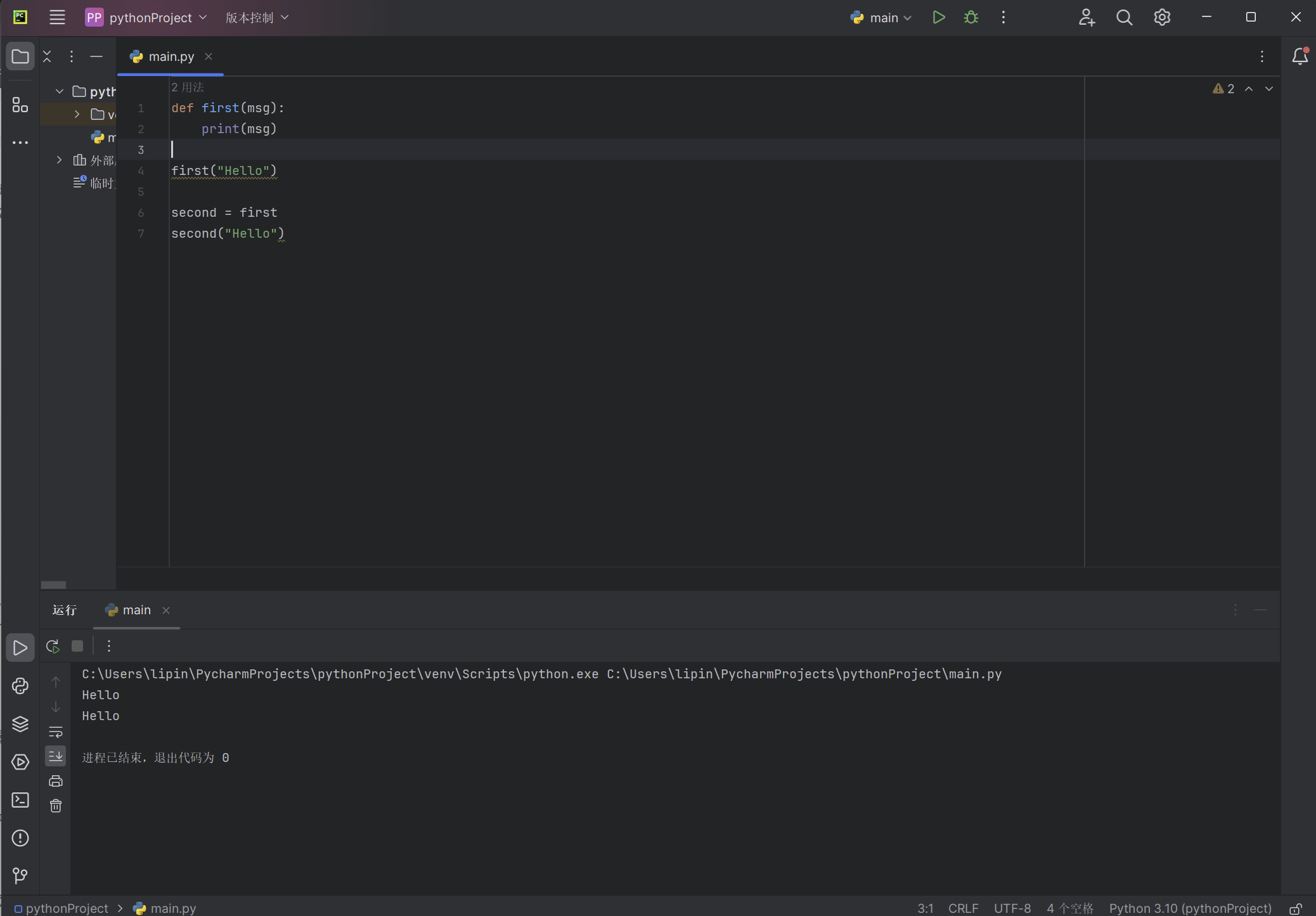The width and height of the screenshot is (1316, 916).
Task: Print the run console output
Action: (x=56, y=781)
